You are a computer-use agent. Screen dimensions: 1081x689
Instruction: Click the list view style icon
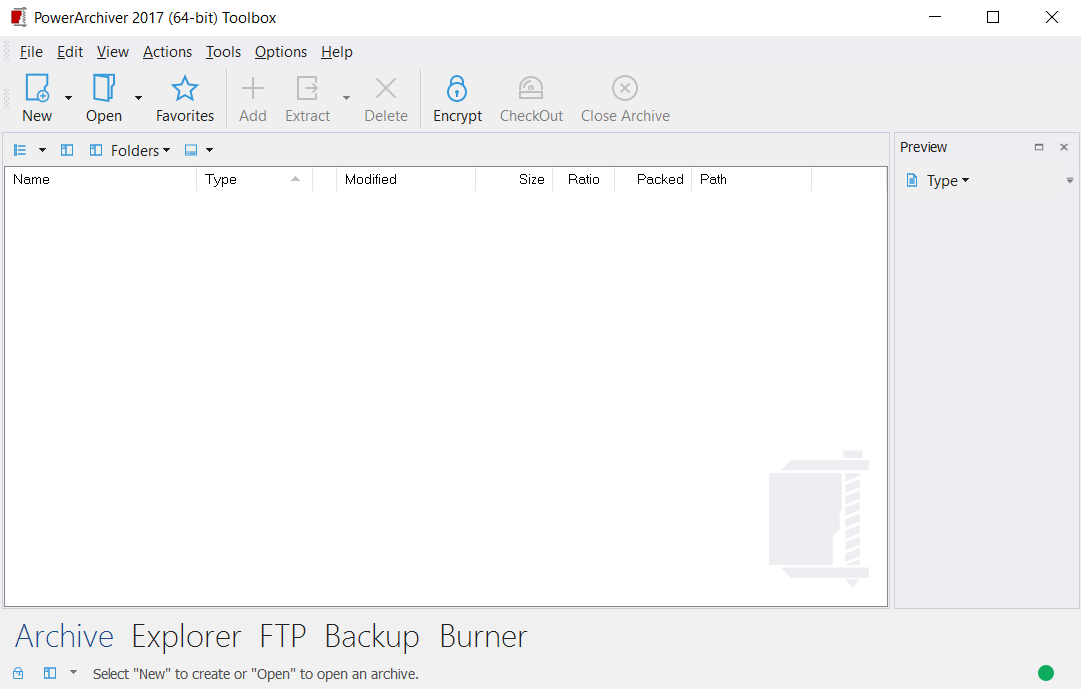(x=20, y=150)
